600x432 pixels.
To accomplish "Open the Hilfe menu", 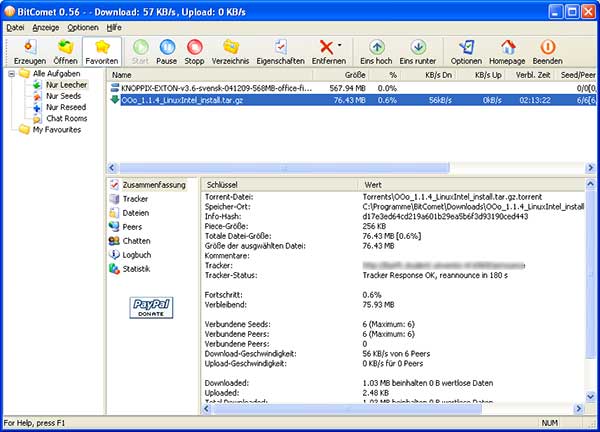I will coord(114,28).
